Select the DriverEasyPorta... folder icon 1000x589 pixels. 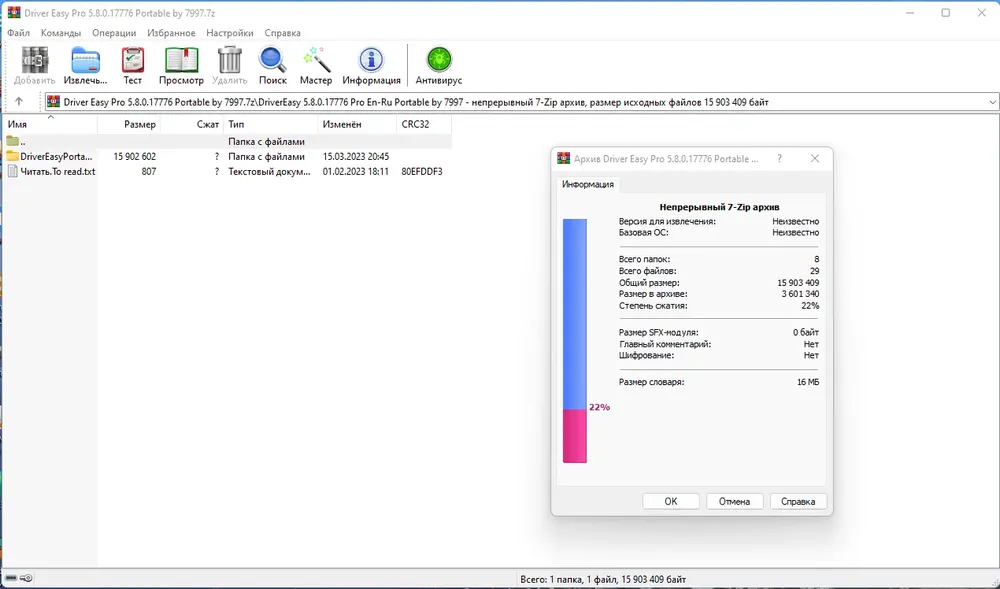13,156
